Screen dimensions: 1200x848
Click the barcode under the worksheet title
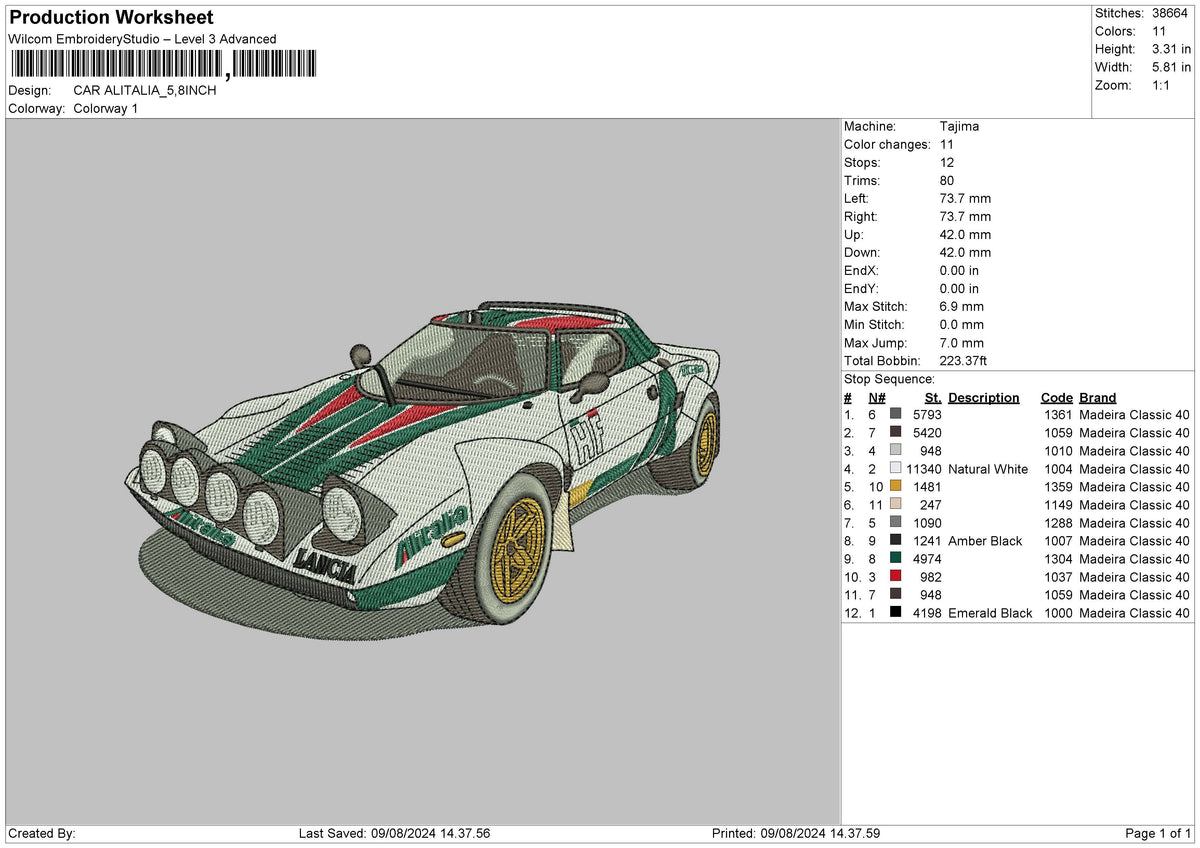tap(164, 64)
